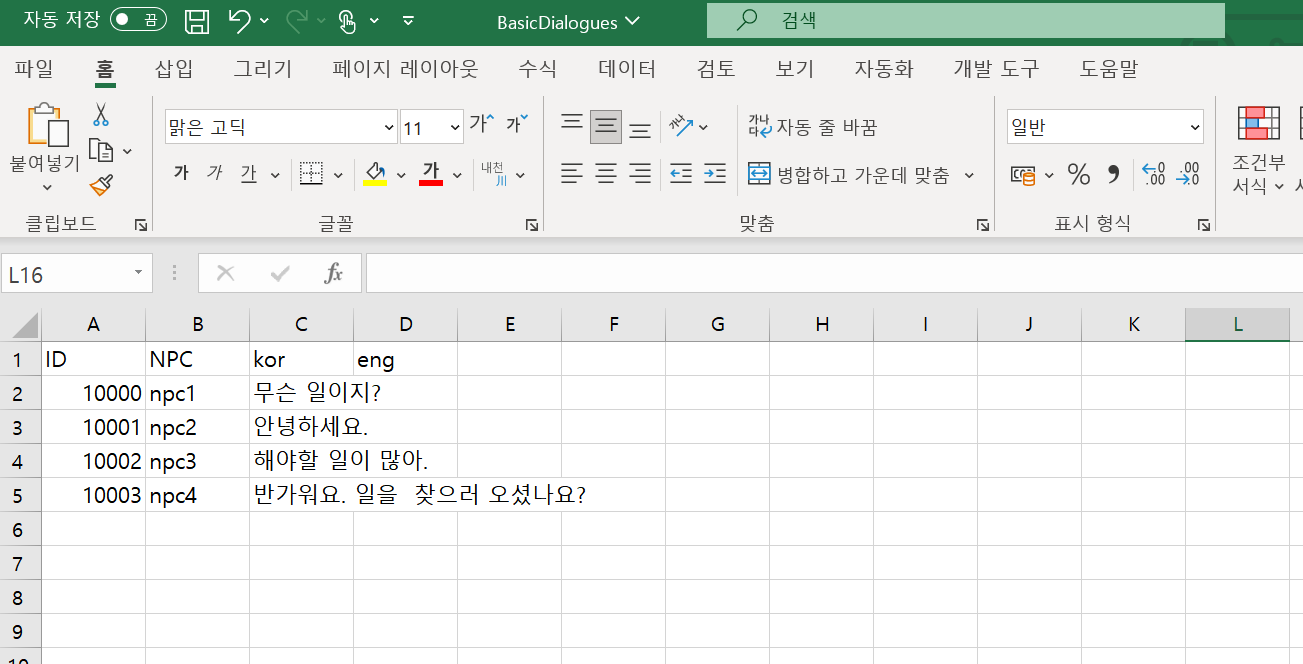Click the Save icon in title bar

[197, 21]
